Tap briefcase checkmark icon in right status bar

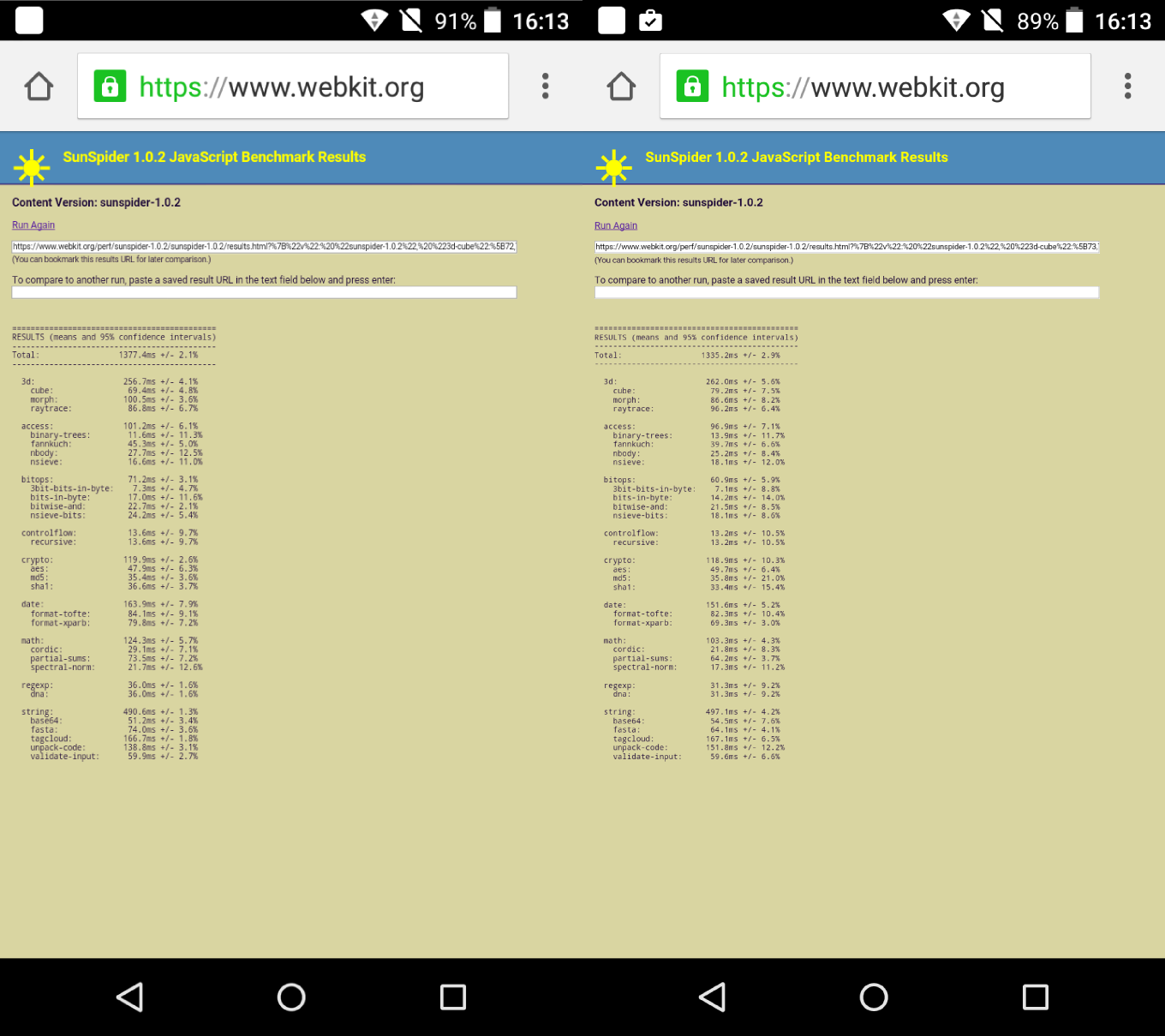[651, 21]
